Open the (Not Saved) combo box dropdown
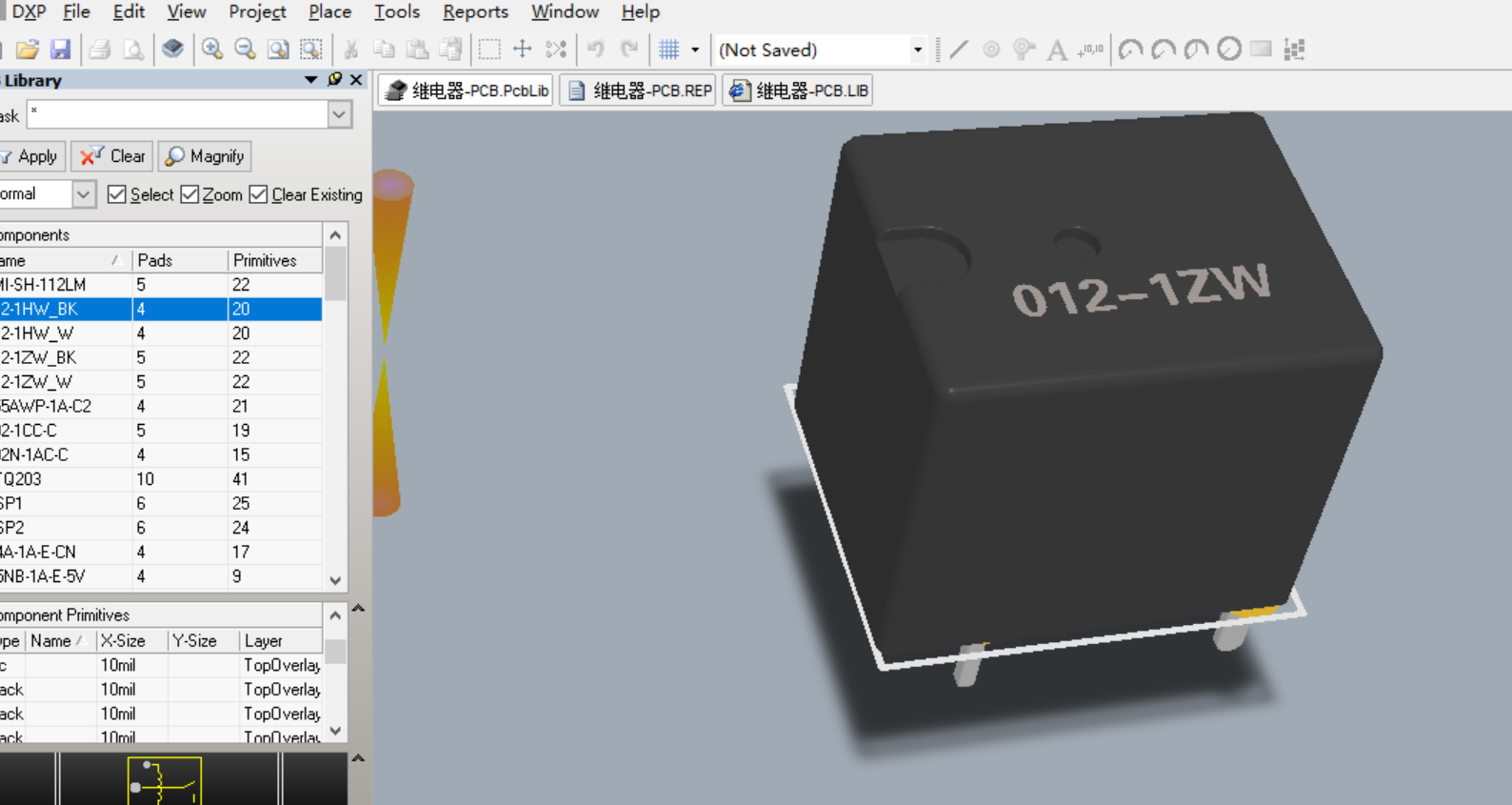 tap(917, 50)
